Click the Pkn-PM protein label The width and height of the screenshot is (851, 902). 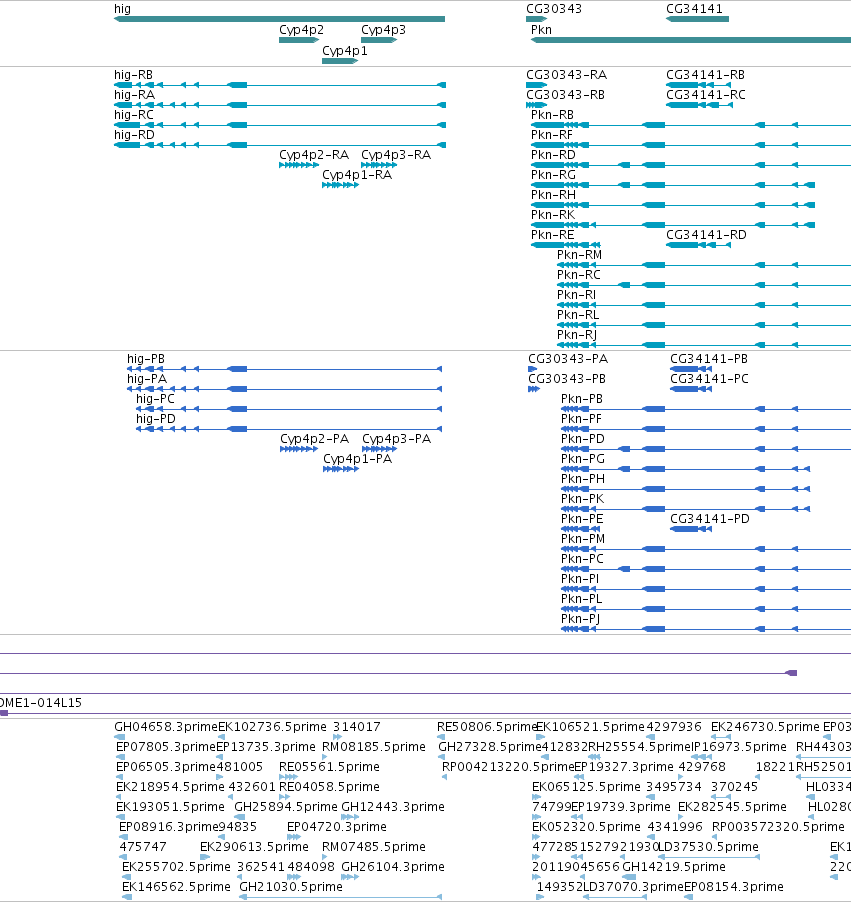583,539
